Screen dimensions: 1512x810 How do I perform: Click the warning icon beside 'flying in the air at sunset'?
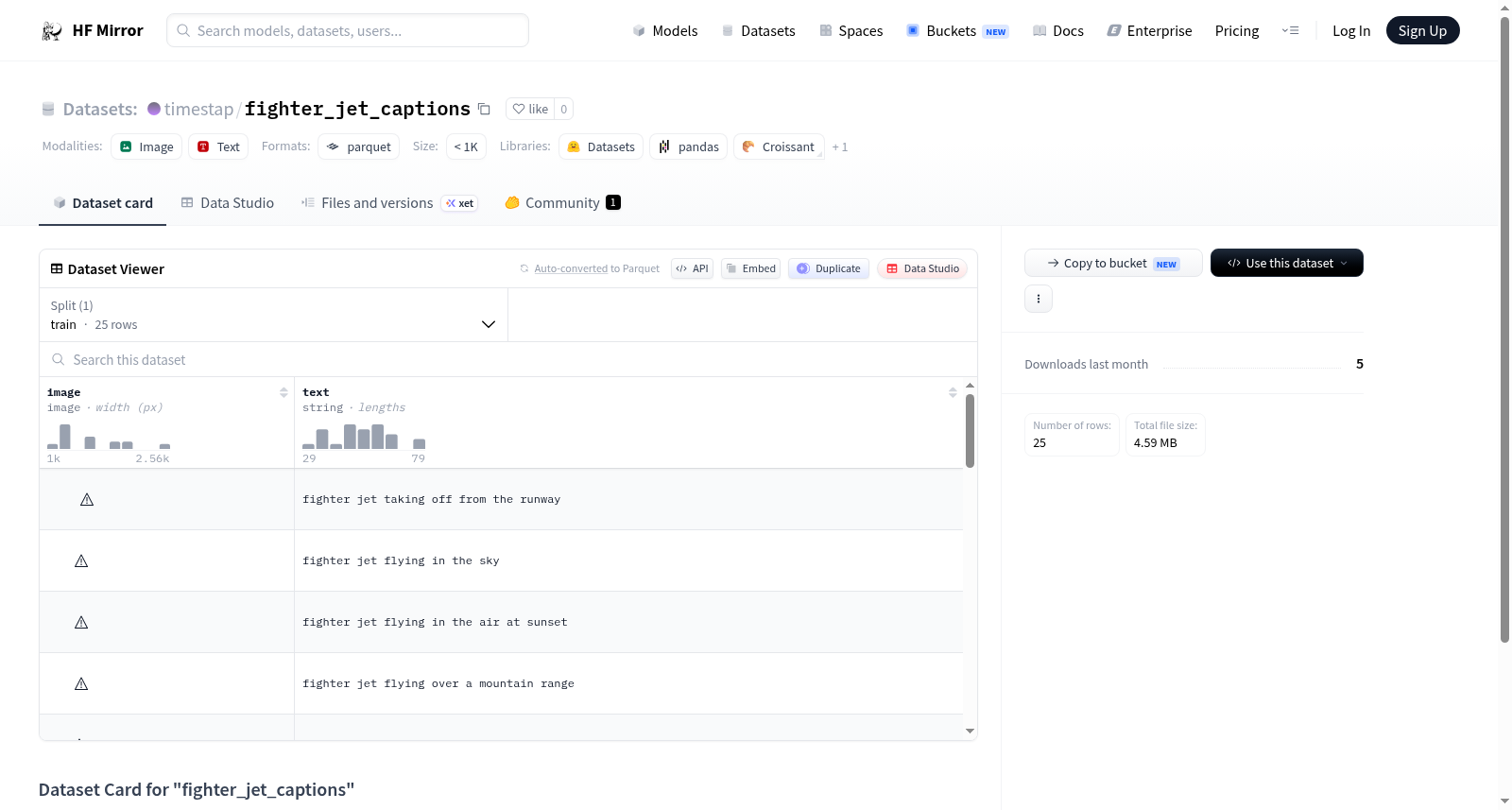coord(81,622)
